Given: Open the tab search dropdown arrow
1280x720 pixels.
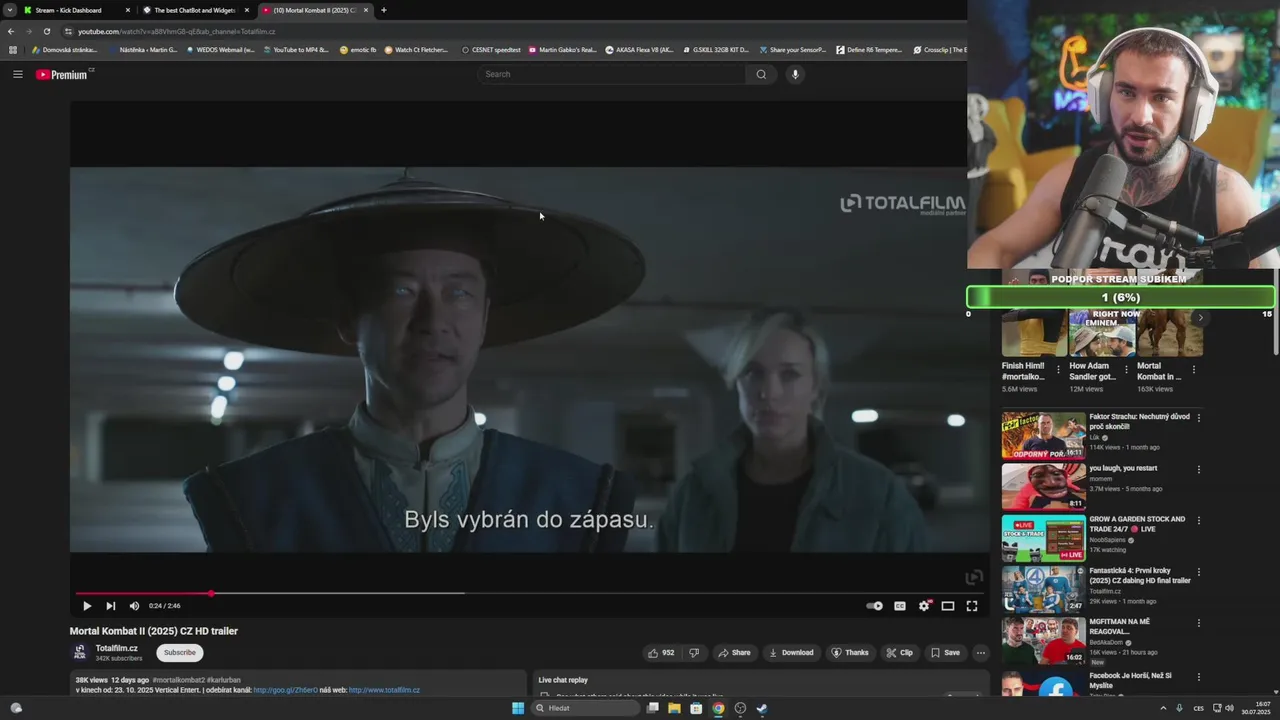Looking at the screenshot, I should (9, 10).
